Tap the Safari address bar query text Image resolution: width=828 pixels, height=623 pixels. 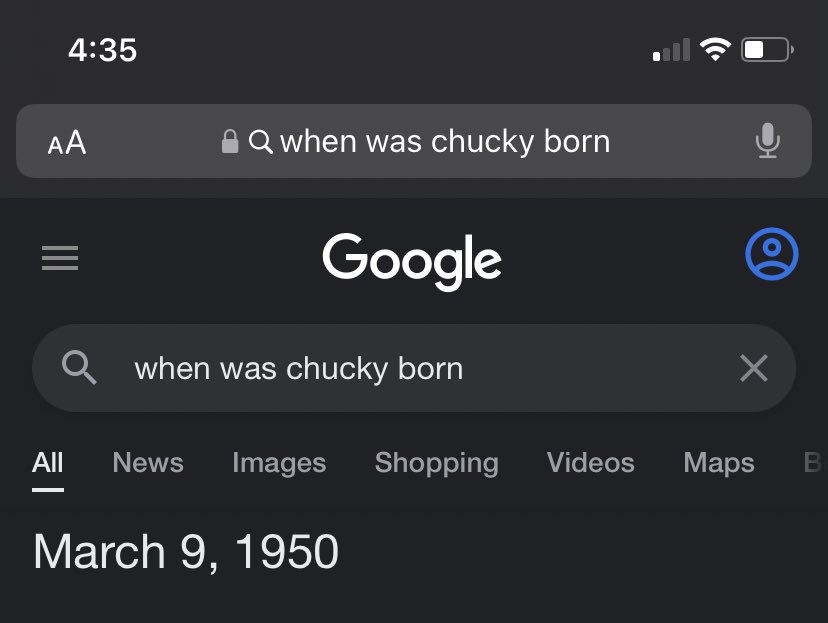[x=445, y=141]
